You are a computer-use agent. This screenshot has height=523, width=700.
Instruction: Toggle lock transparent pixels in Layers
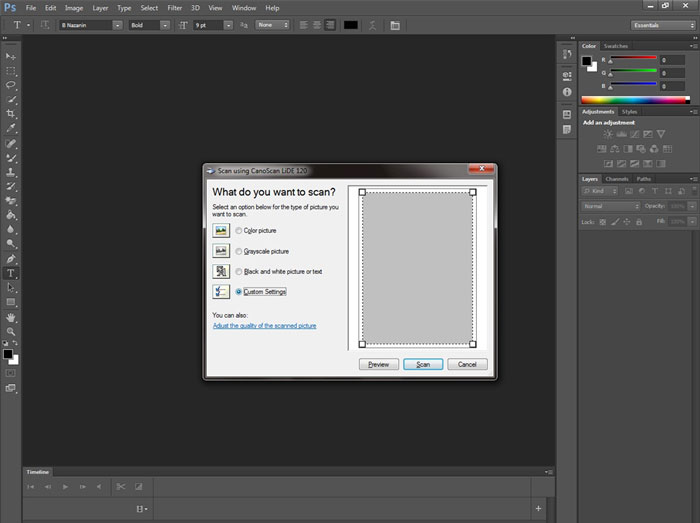pos(603,222)
